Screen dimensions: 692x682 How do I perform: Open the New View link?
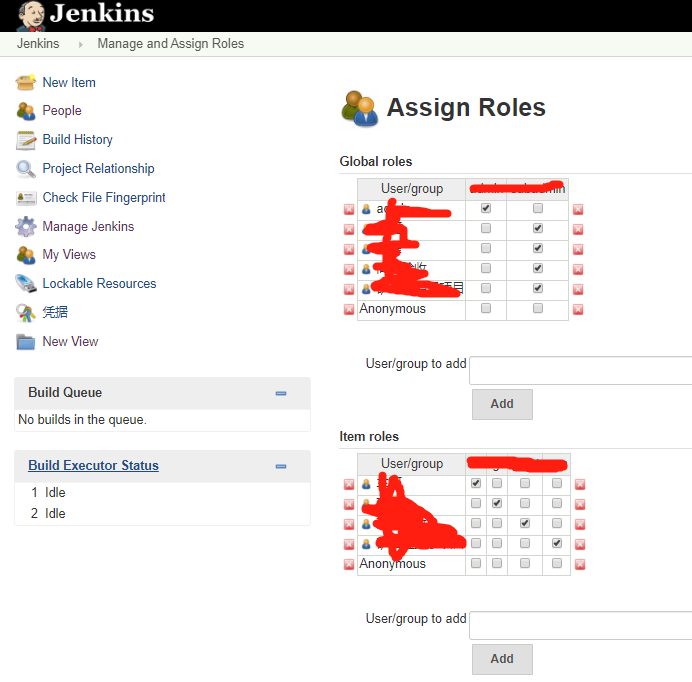[x=70, y=342]
